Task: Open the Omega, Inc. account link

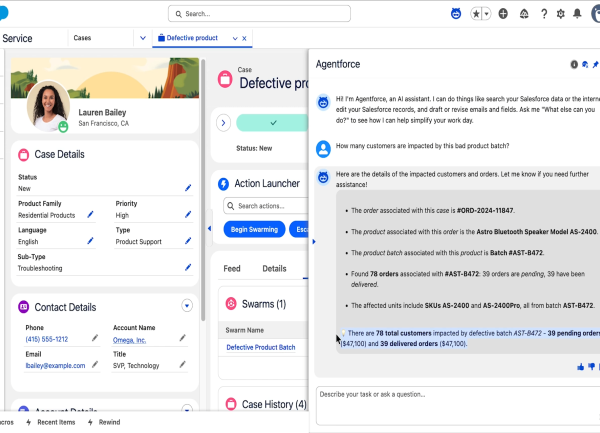Action: (x=129, y=340)
